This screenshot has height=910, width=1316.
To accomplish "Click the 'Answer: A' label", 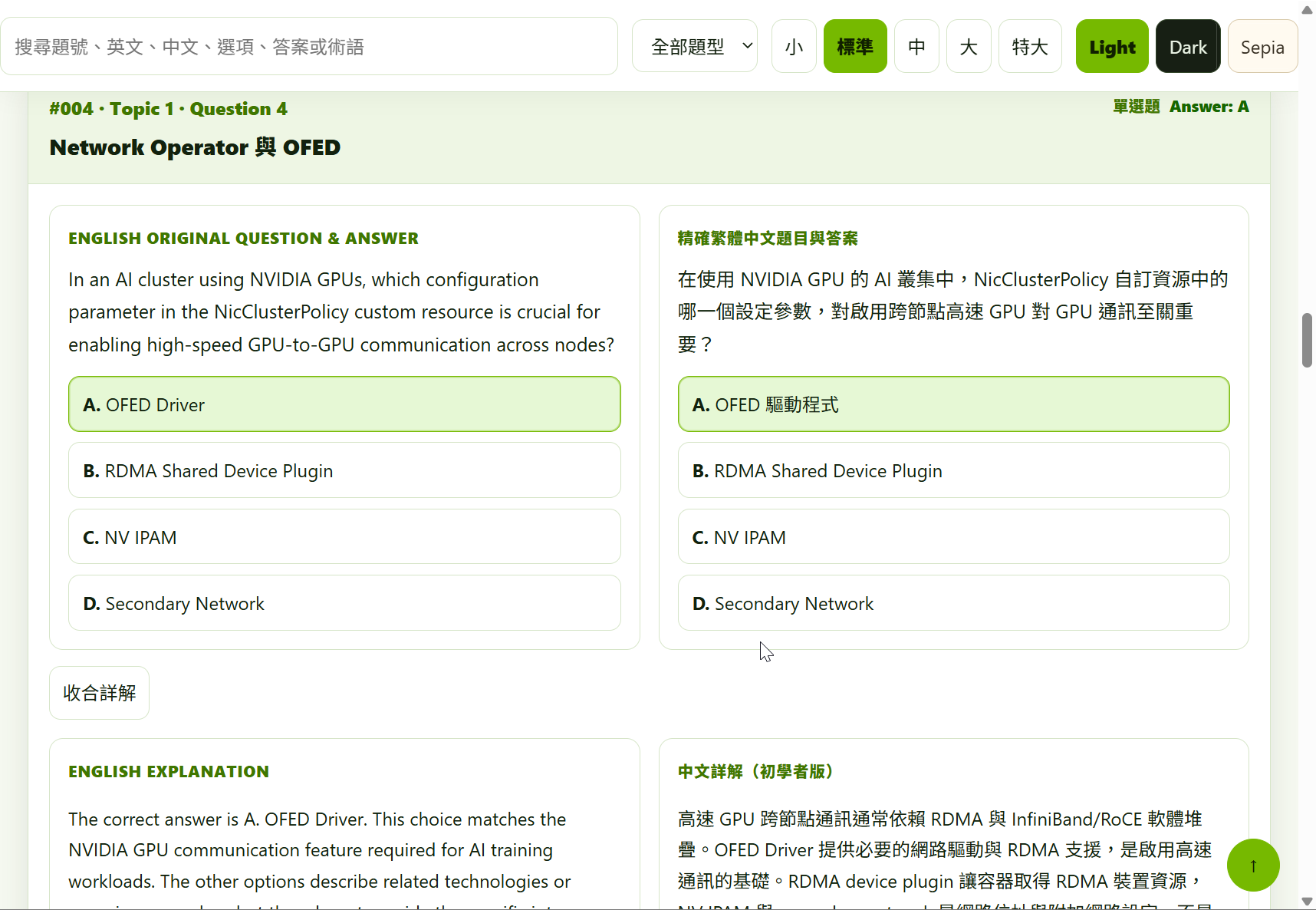I will tap(1209, 107).
